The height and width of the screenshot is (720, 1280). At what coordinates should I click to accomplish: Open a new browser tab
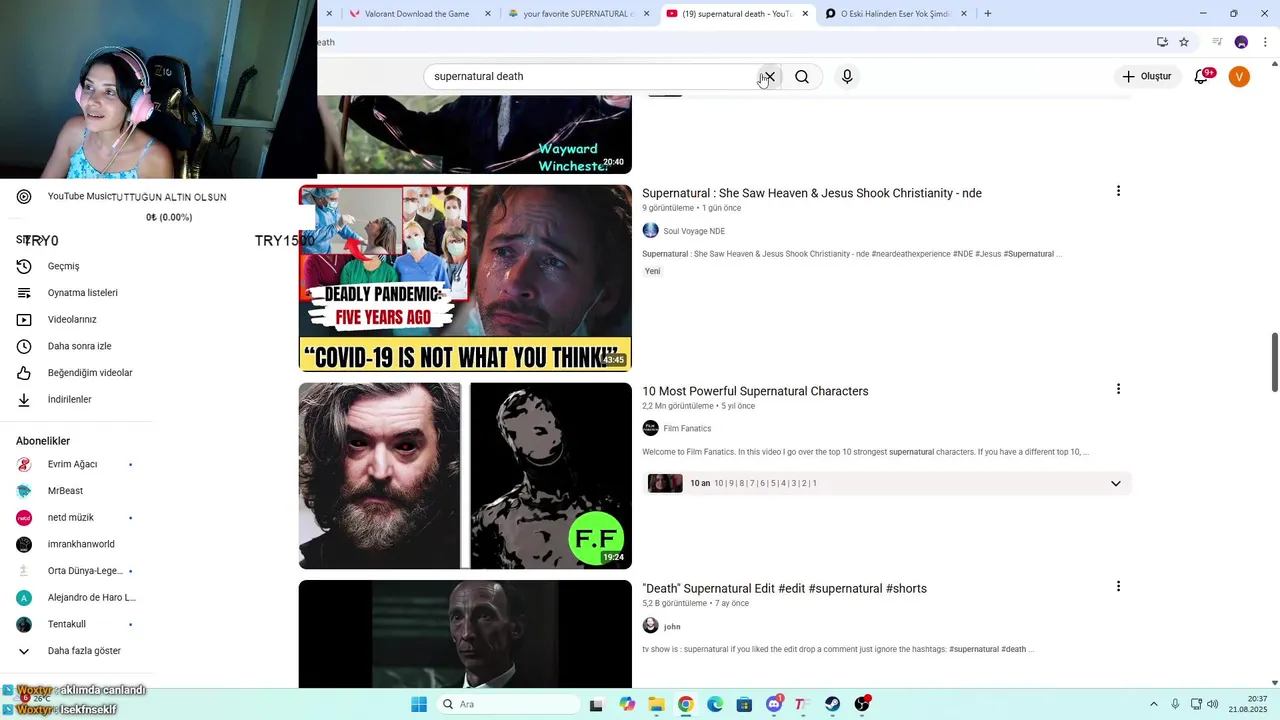click(x=988, y=14)
